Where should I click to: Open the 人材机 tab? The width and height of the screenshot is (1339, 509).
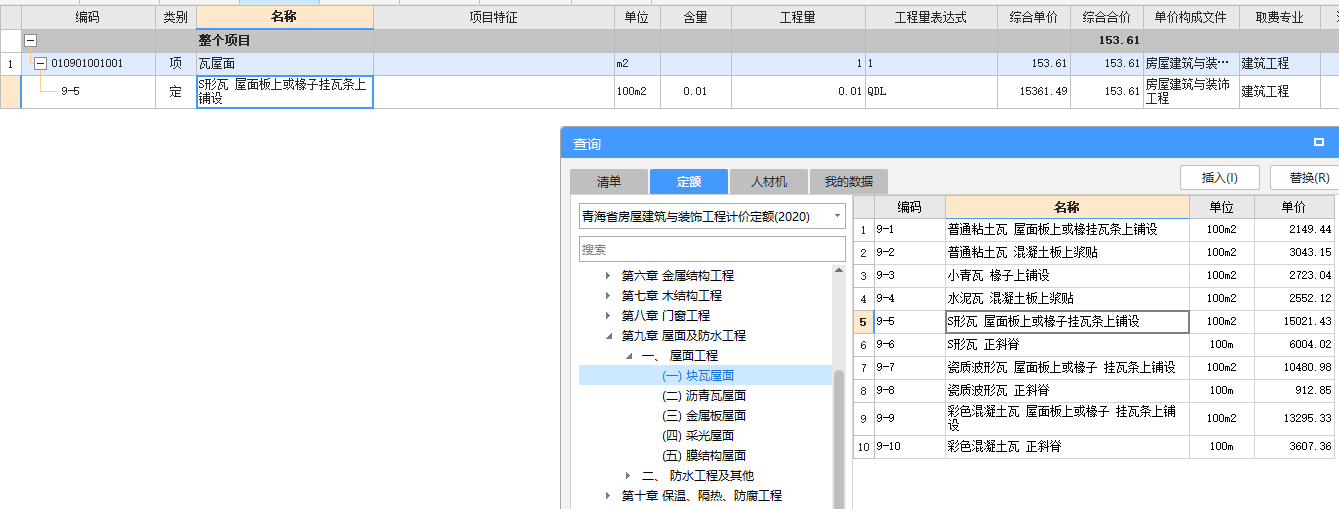tap(769, 181)
